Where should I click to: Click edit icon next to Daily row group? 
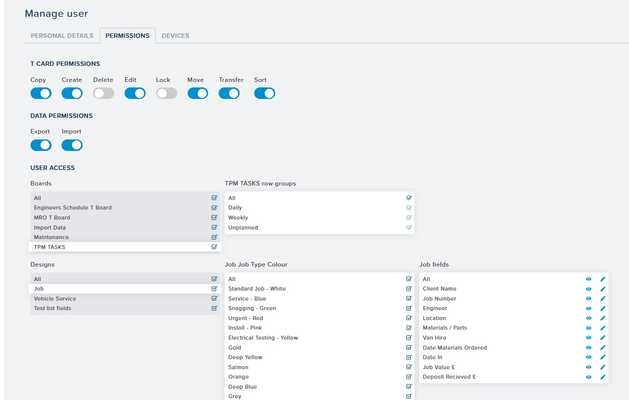pyautogui.click(x=409, y=208)
